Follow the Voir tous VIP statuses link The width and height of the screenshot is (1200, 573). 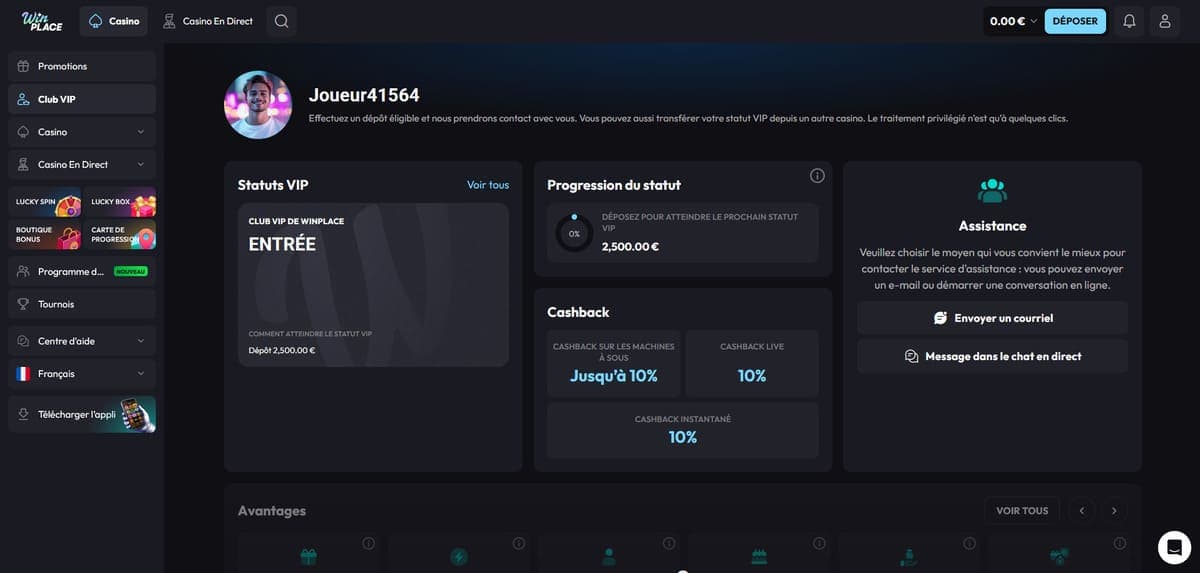488,185
